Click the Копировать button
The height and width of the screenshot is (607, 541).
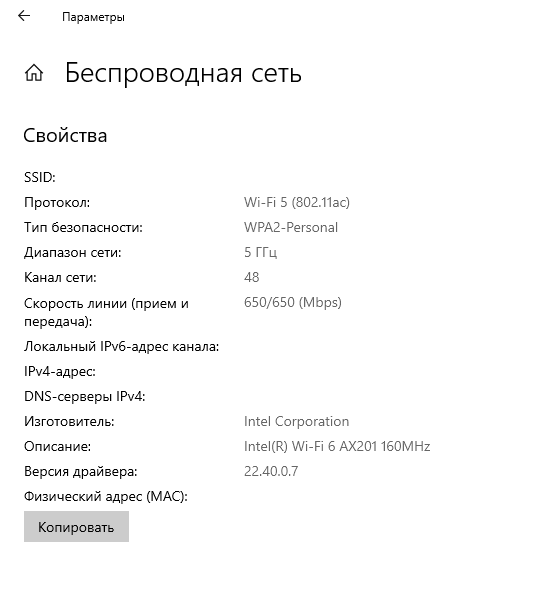point(76,527)
